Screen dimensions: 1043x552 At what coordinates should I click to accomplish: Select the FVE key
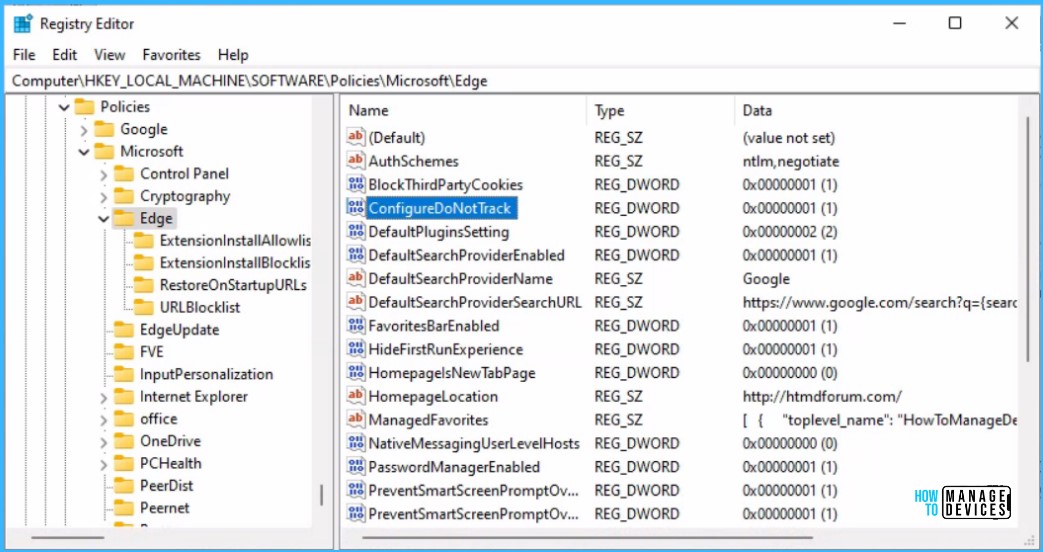pyautogui.click(x=151, y=352)
